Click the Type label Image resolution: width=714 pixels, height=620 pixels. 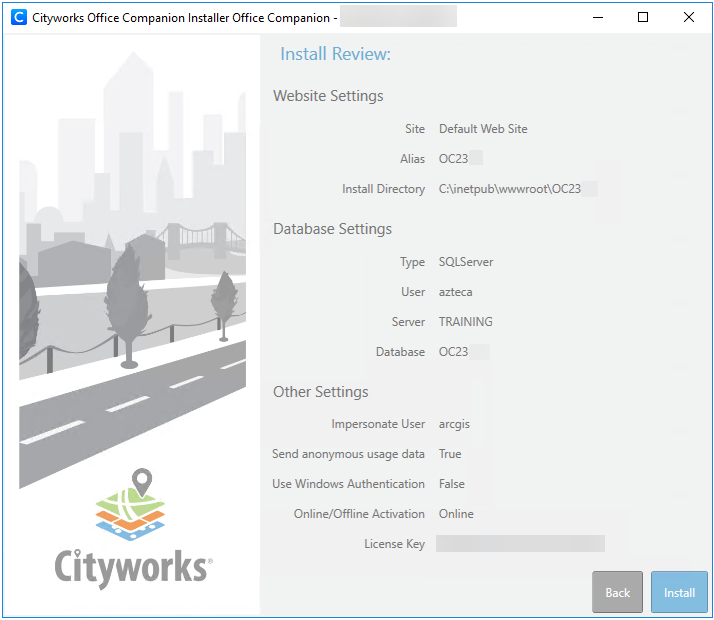(x=412, y=262)
